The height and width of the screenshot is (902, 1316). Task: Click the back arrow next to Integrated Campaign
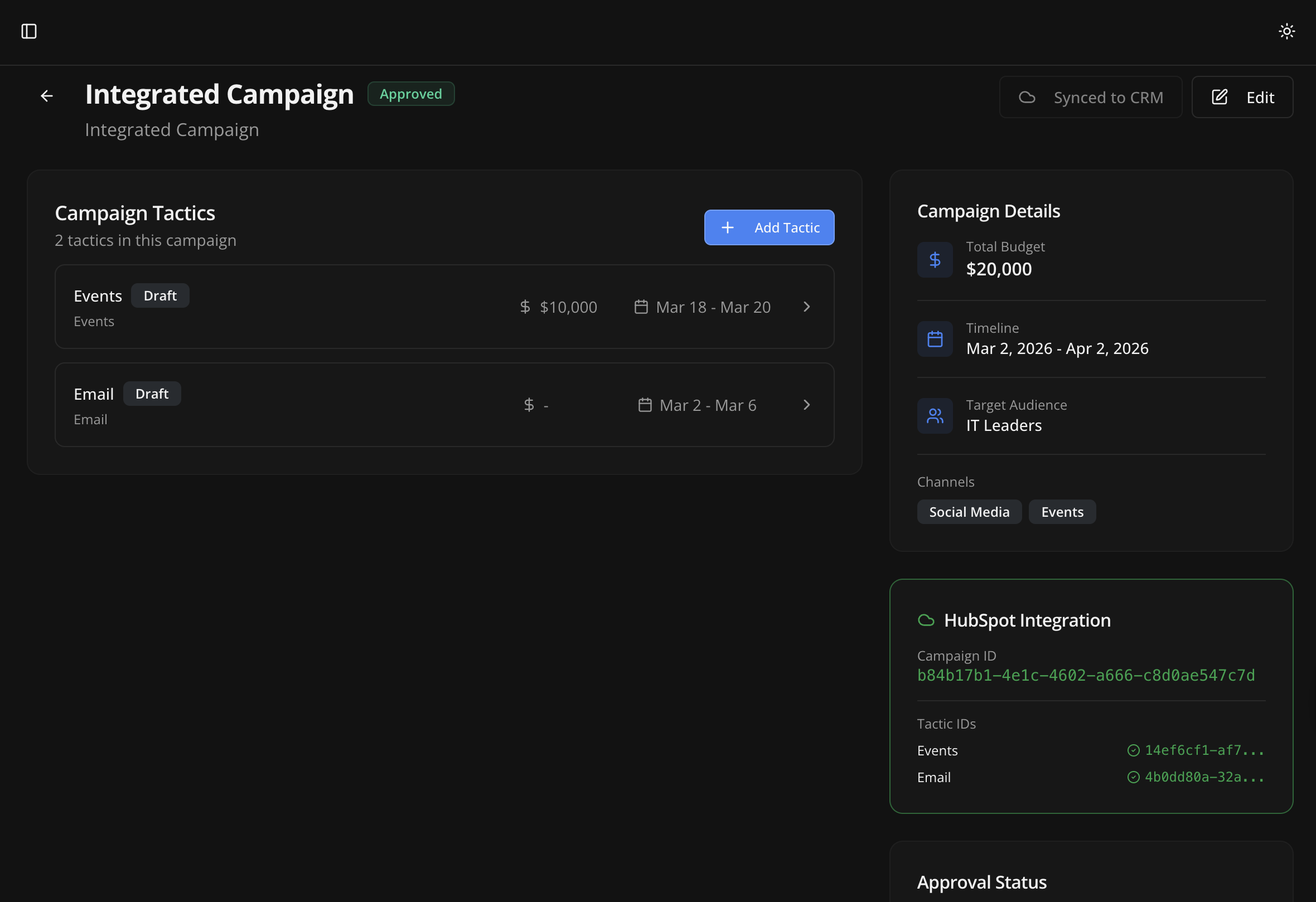tap(46, 95)
